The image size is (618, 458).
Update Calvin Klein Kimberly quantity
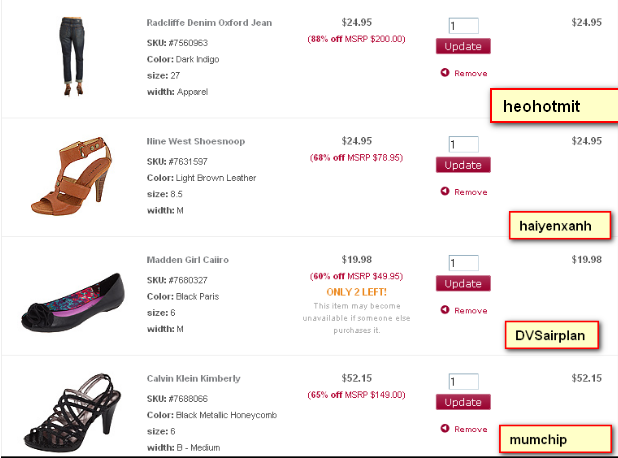click(x=463, y=402)
